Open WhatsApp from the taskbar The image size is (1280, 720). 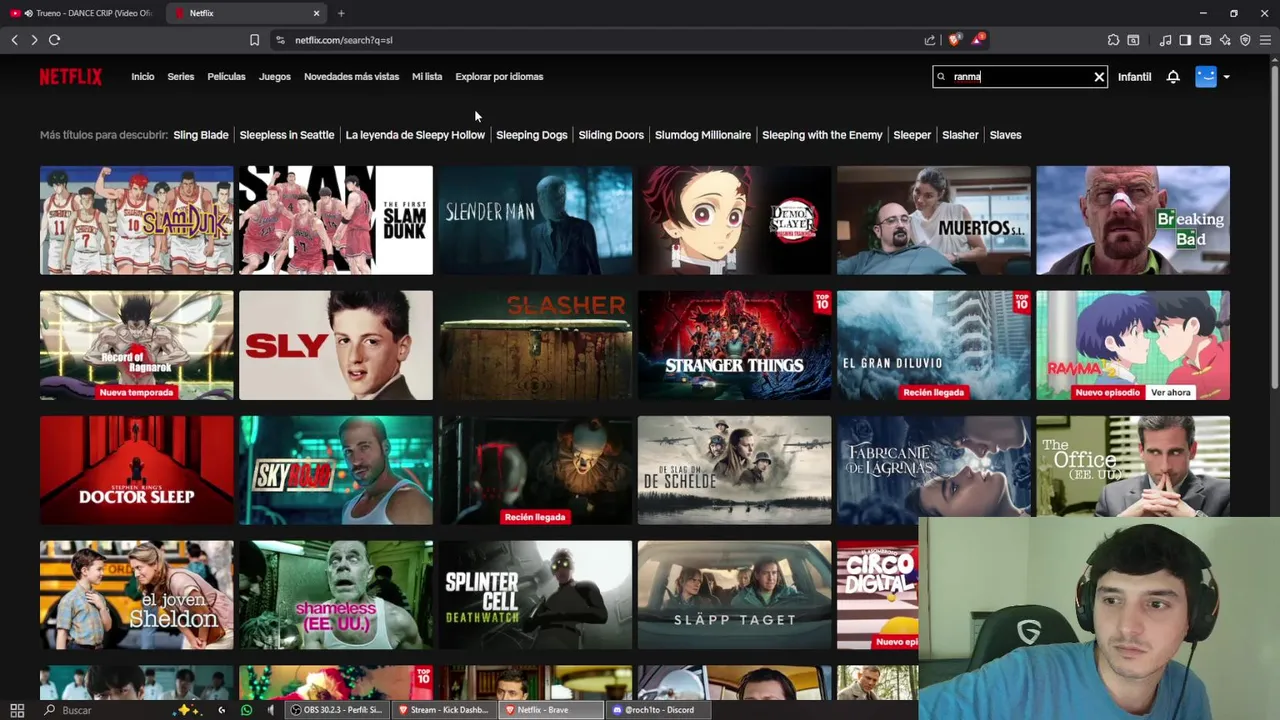(246, 710)
